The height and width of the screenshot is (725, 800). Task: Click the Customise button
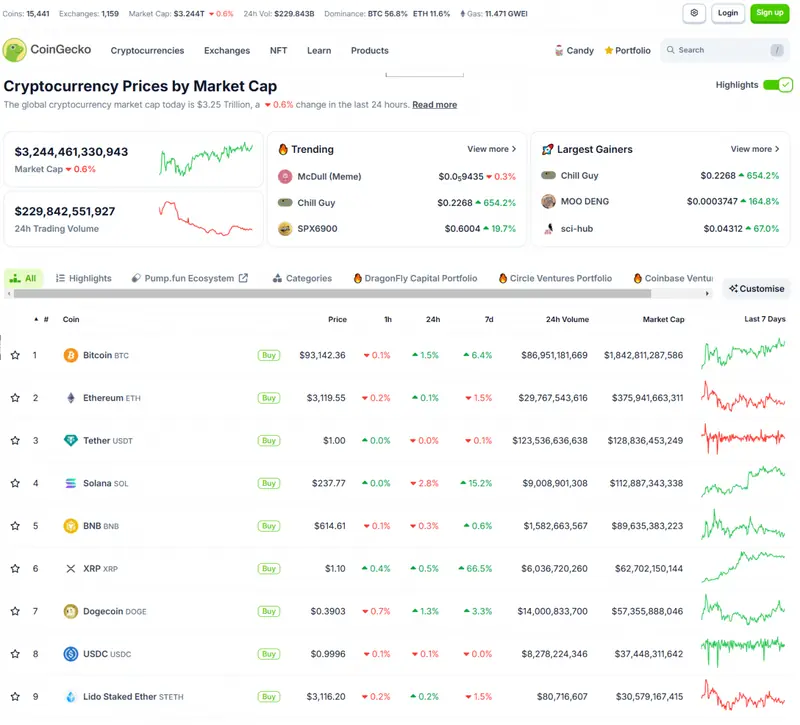coord(757,288)
